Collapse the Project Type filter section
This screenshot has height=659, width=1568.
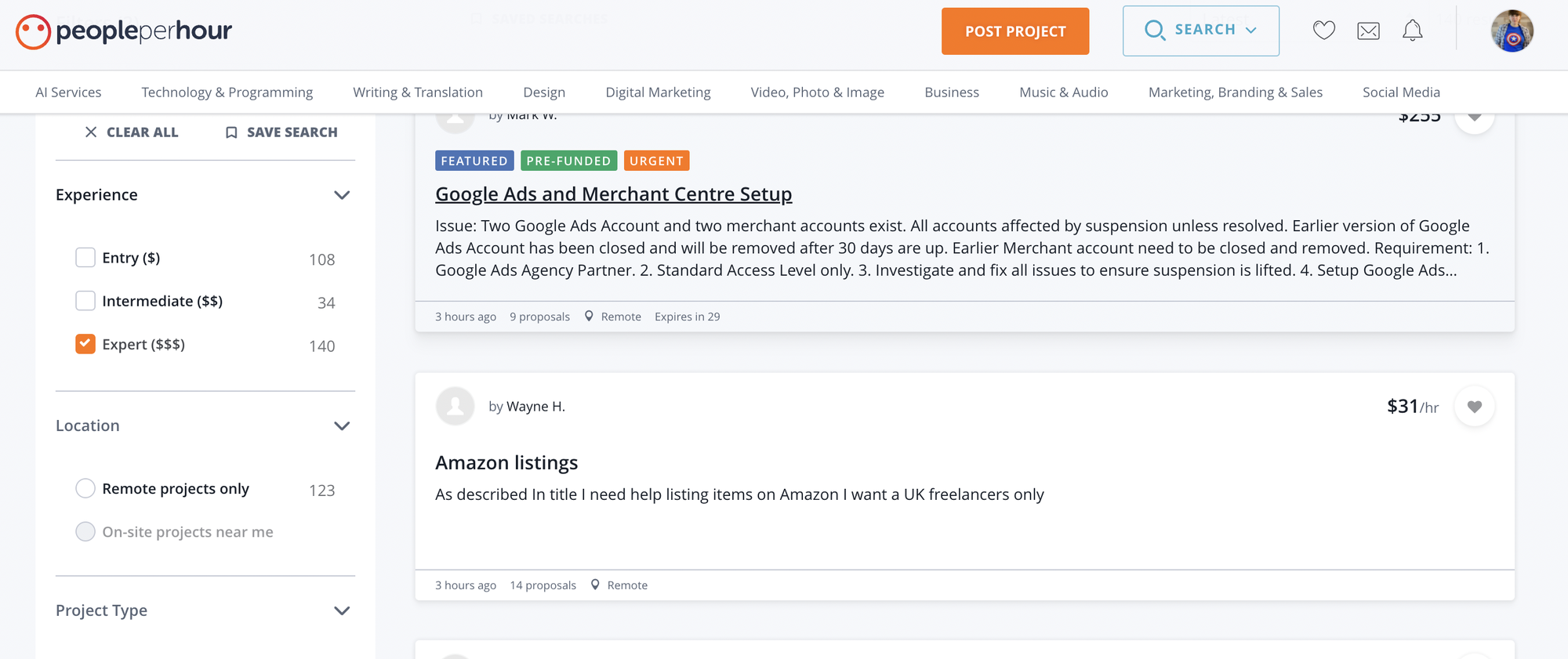point(342,611)
